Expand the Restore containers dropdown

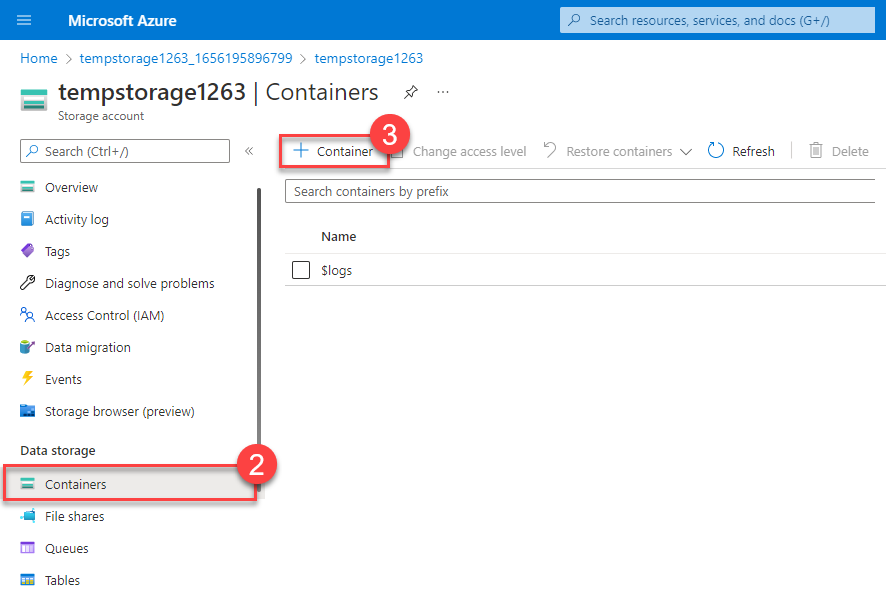685,152
